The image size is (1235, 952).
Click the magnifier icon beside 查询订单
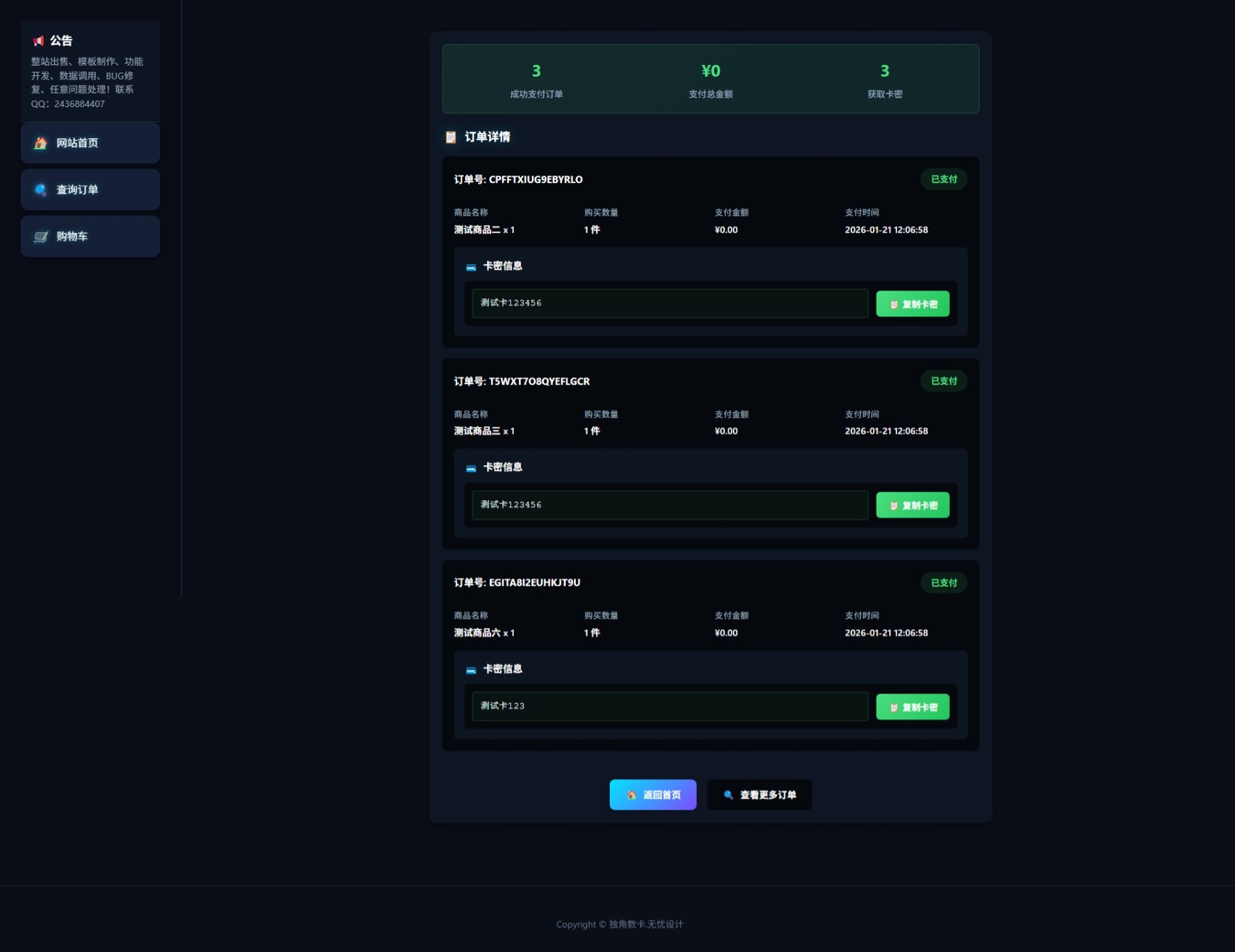41,190
